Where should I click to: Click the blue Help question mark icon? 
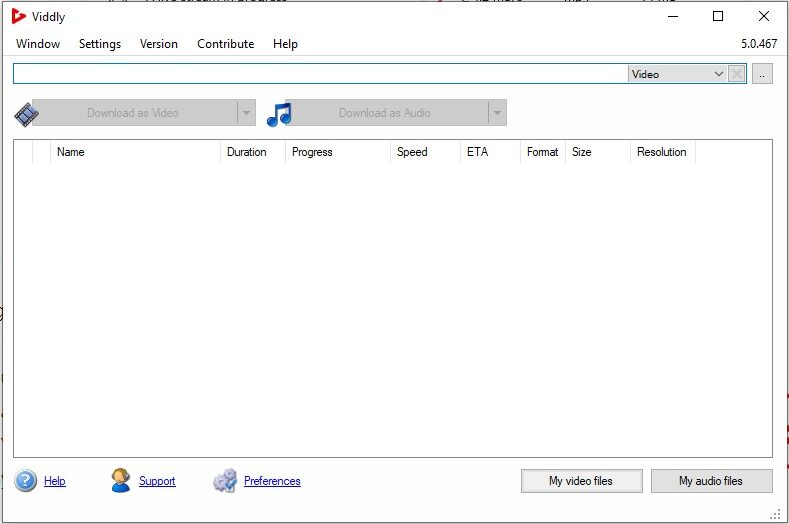pos(26,481)
